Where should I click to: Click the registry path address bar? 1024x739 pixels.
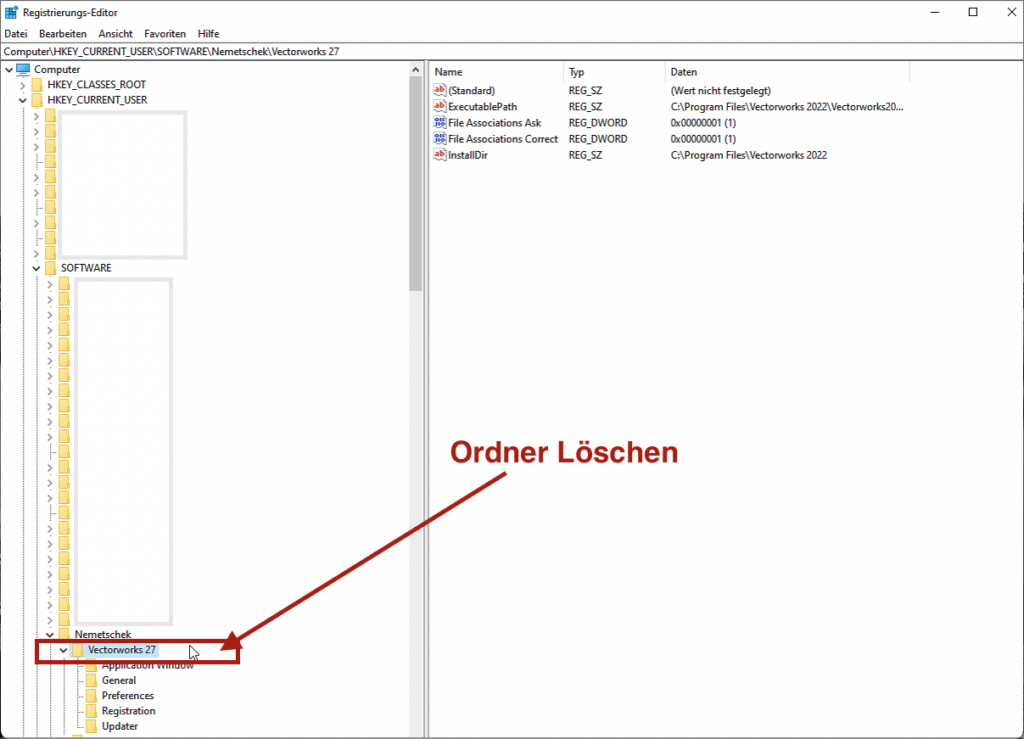pos(500,52)
